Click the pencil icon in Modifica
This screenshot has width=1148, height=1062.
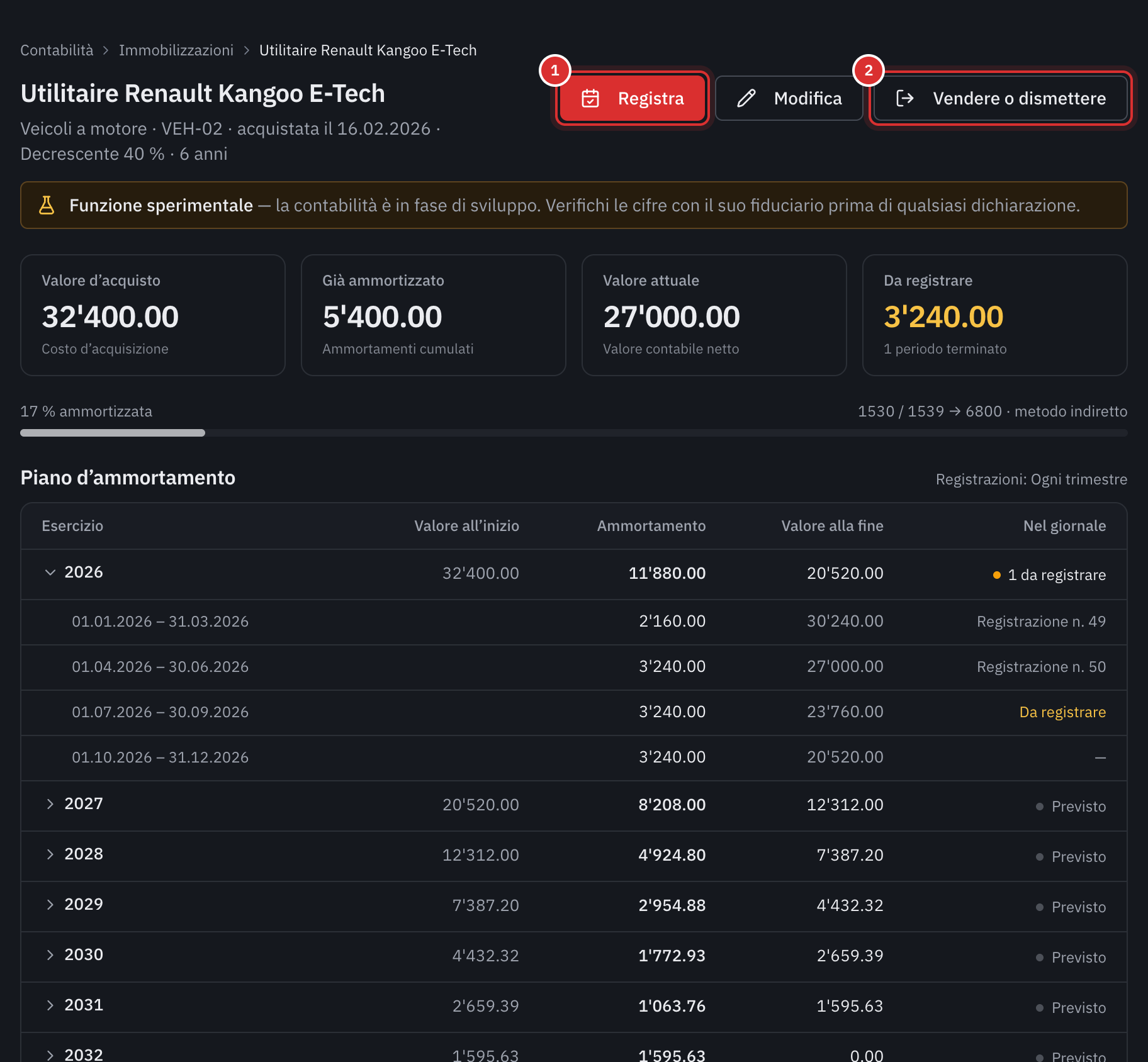pos(746,98)
